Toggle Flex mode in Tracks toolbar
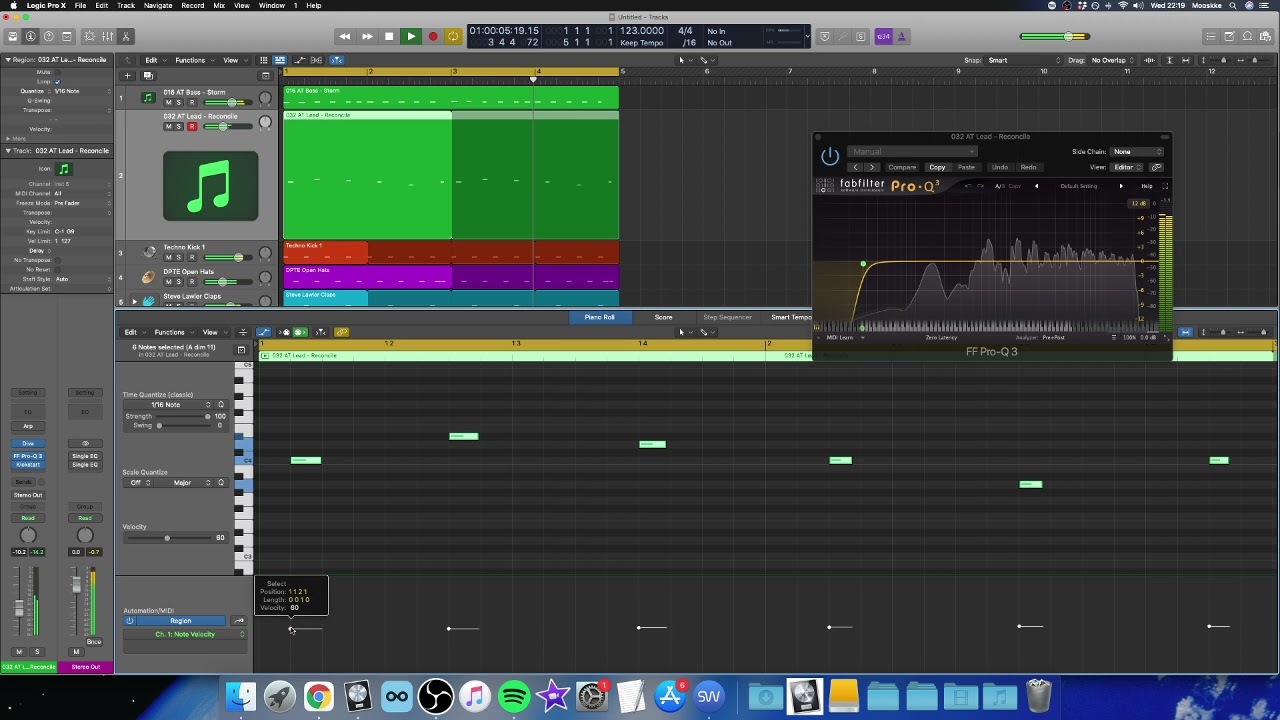The width and height of the screenshot is (1280, 720). click(318, 60)
